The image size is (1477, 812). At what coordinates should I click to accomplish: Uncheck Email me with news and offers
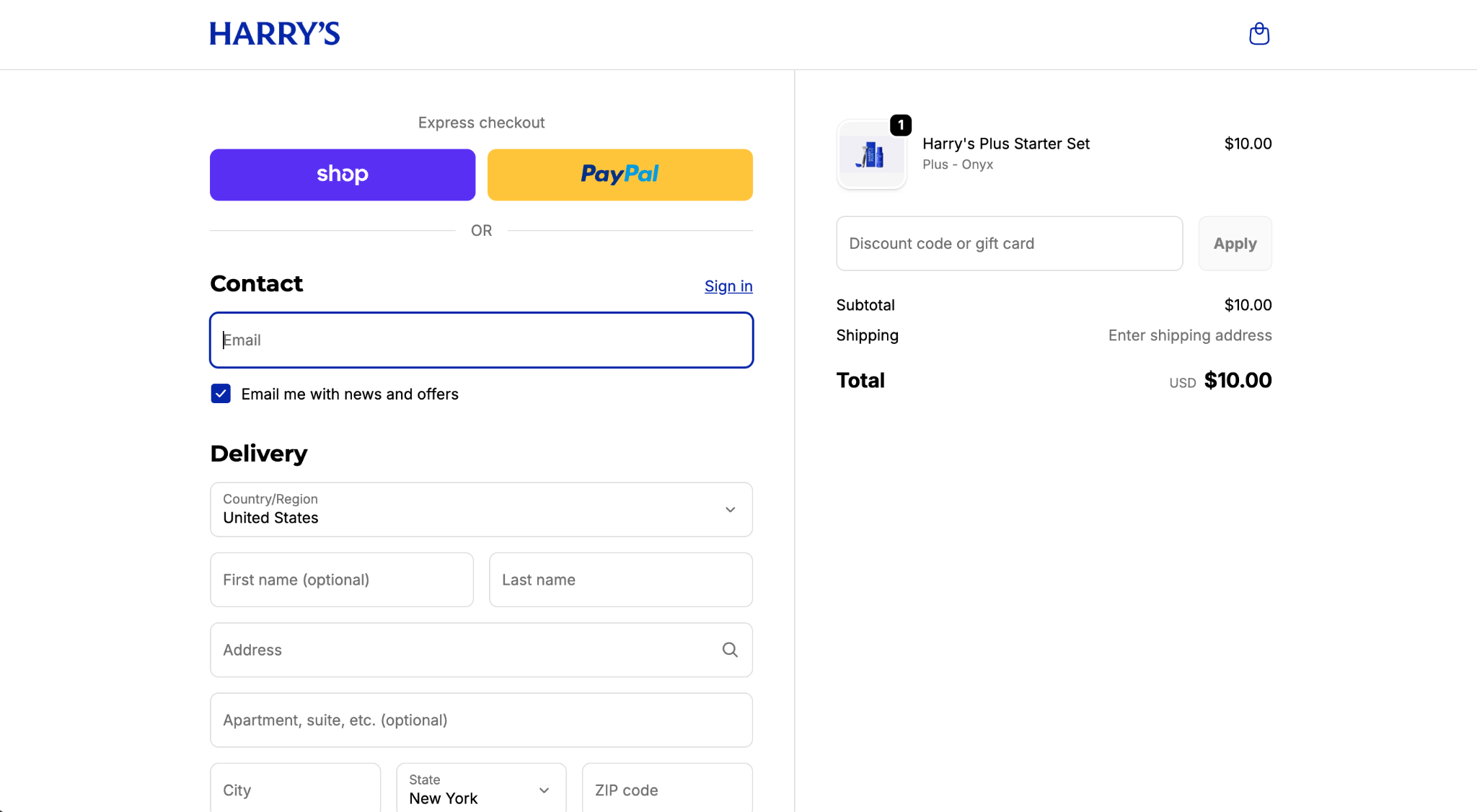pyautogui.click(x=221, y=394)
